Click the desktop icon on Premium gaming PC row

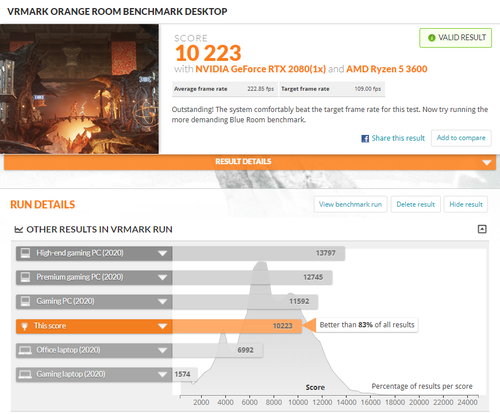[x=25, y=277]
